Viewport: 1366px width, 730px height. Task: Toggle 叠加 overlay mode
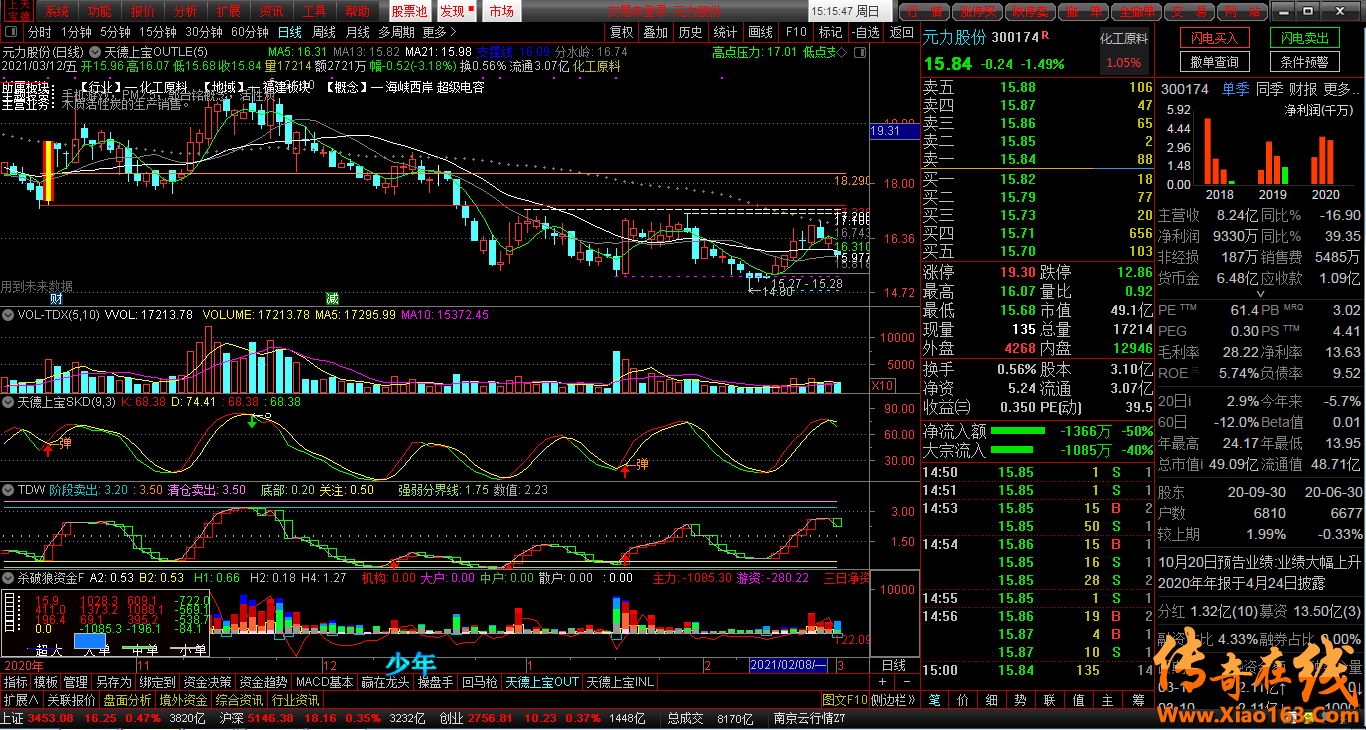pos(655,32)
